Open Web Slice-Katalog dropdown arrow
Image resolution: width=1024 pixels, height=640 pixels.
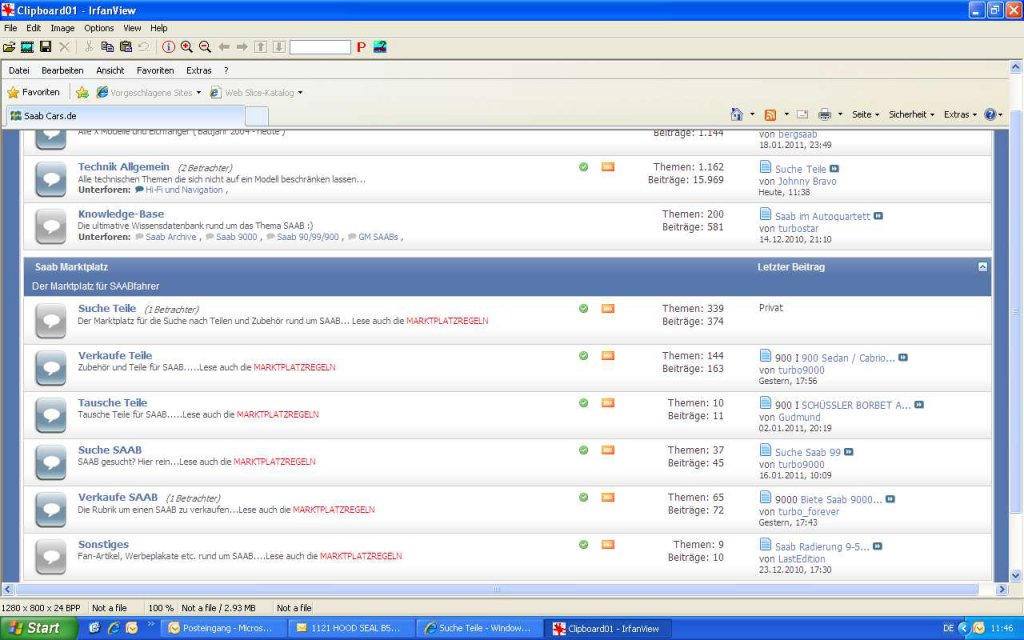tap(300, 93)
